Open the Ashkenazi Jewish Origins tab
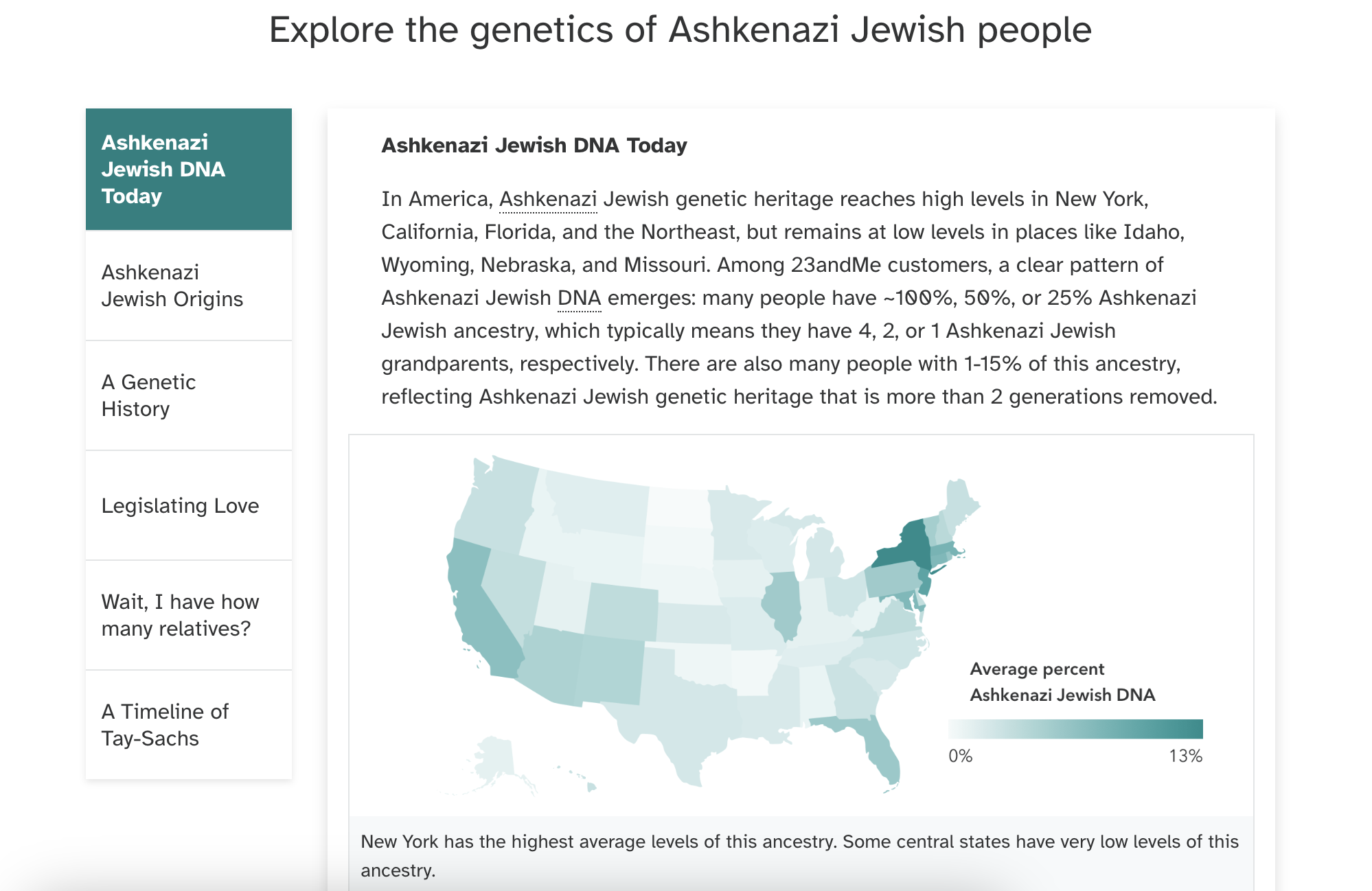This screenshot has height=891, width=1372. pos(189,286)
